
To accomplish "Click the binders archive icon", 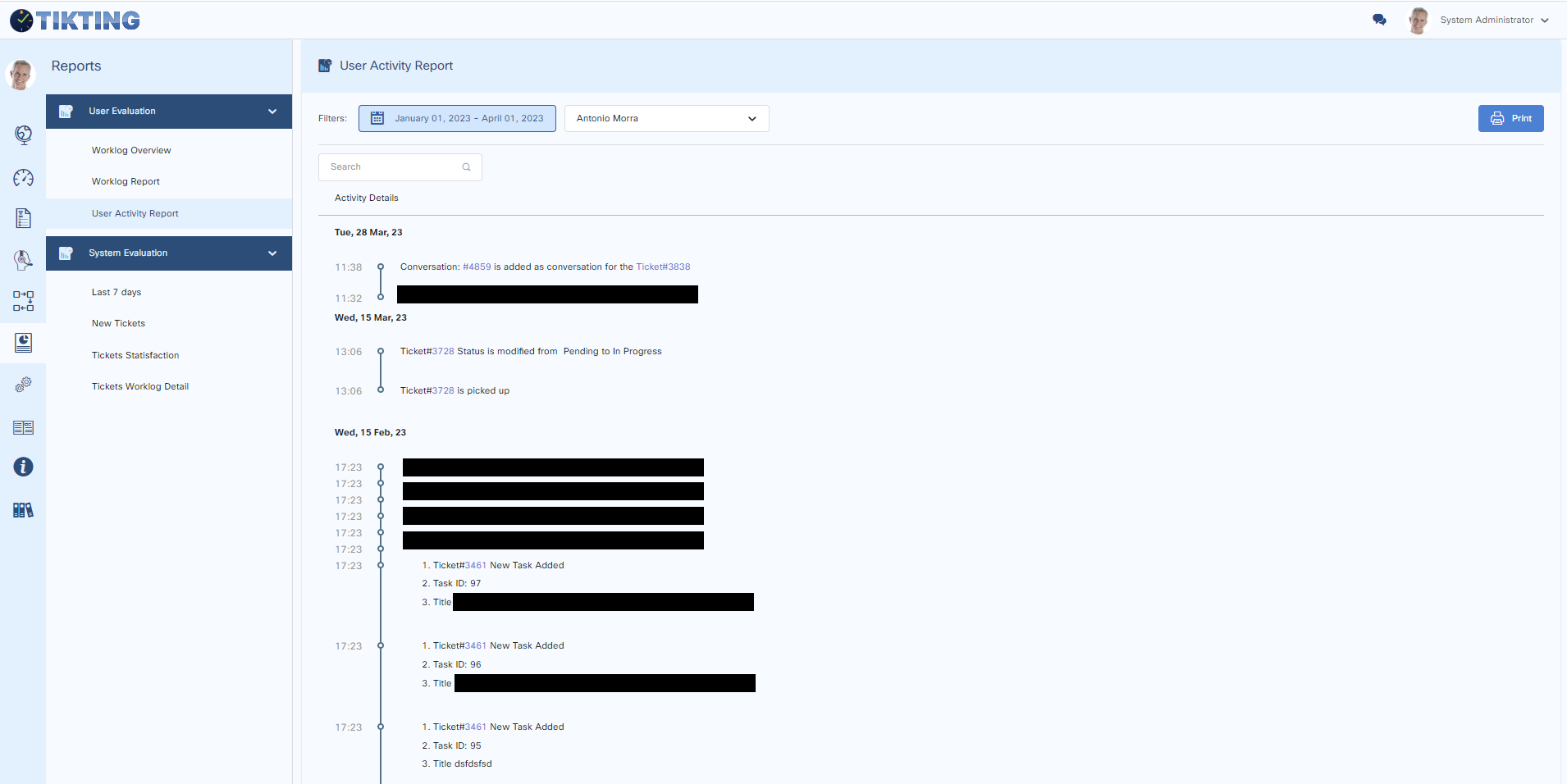I will click(23, 510).
